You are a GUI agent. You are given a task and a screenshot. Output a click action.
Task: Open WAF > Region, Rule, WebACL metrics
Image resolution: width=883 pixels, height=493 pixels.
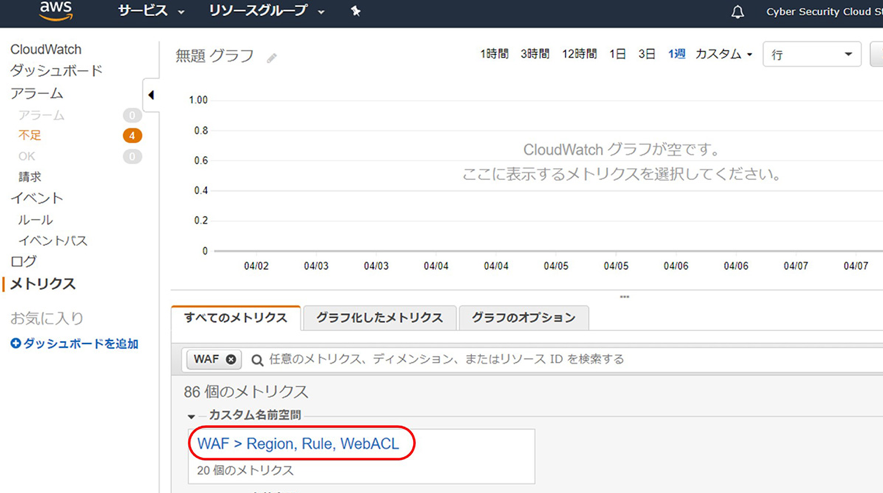coord(298,444)
